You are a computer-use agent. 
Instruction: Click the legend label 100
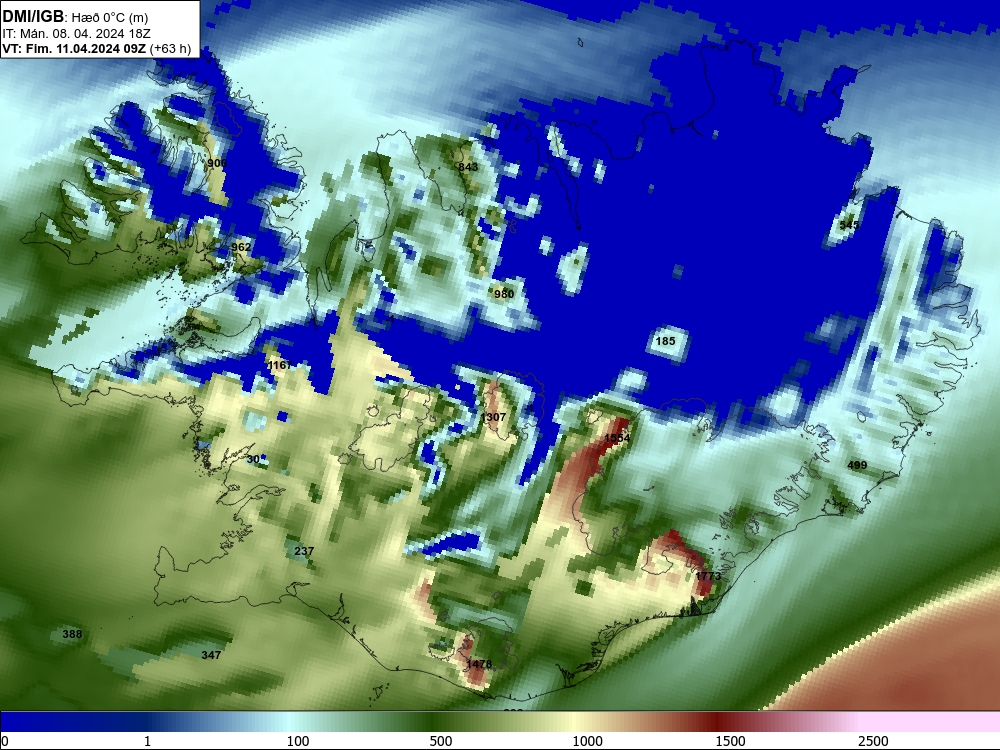pos(298,741)
